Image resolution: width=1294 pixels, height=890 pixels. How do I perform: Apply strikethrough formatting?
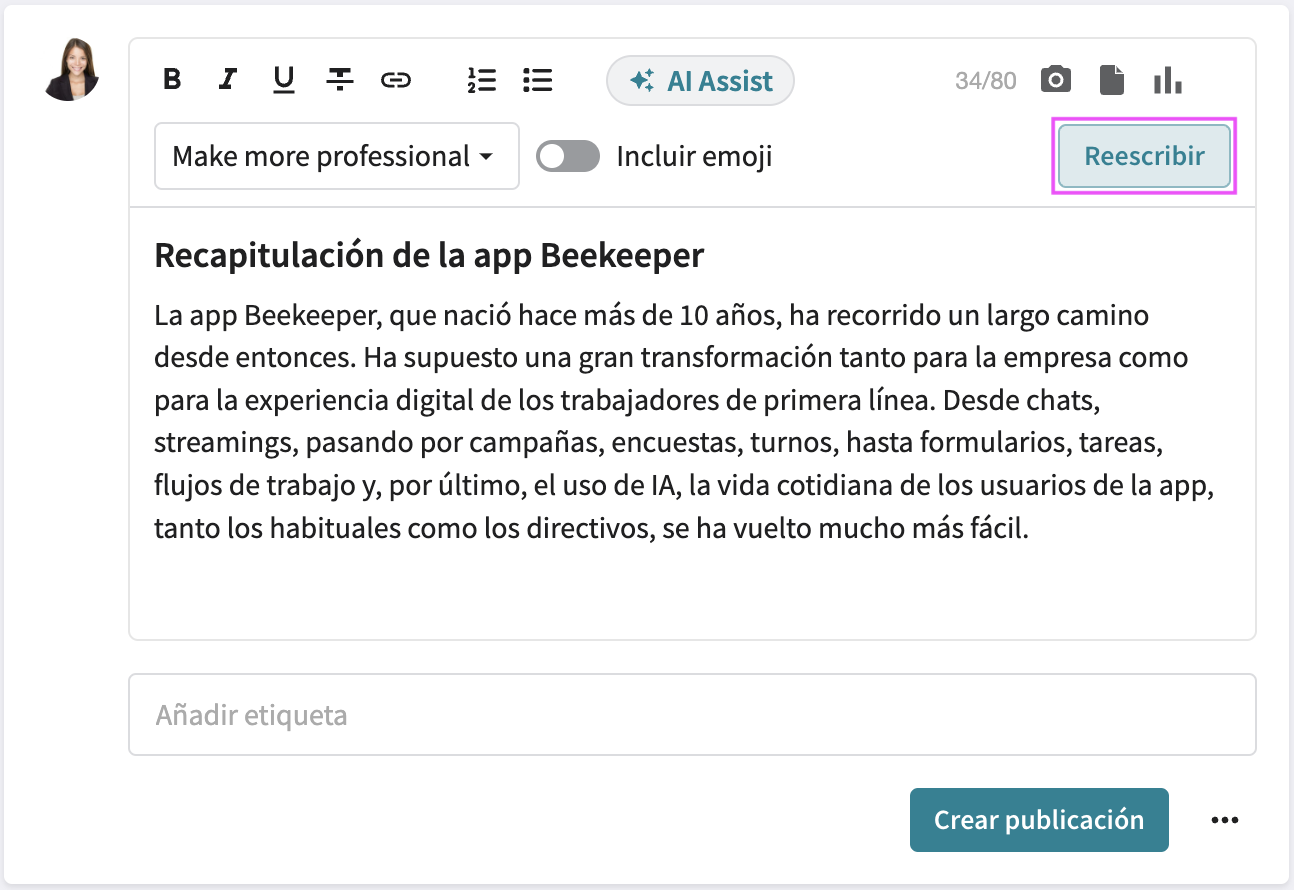point(340,80)
